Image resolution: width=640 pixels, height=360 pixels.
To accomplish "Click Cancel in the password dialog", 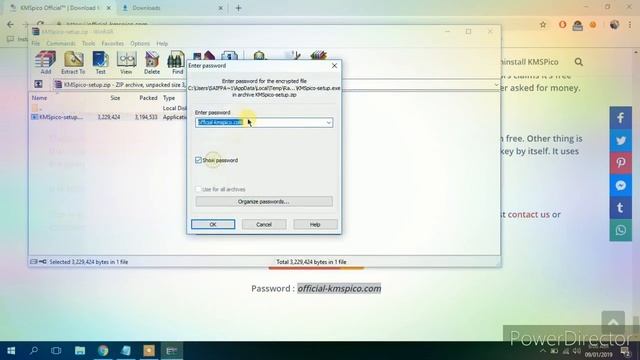I will (x=264, y=224).
